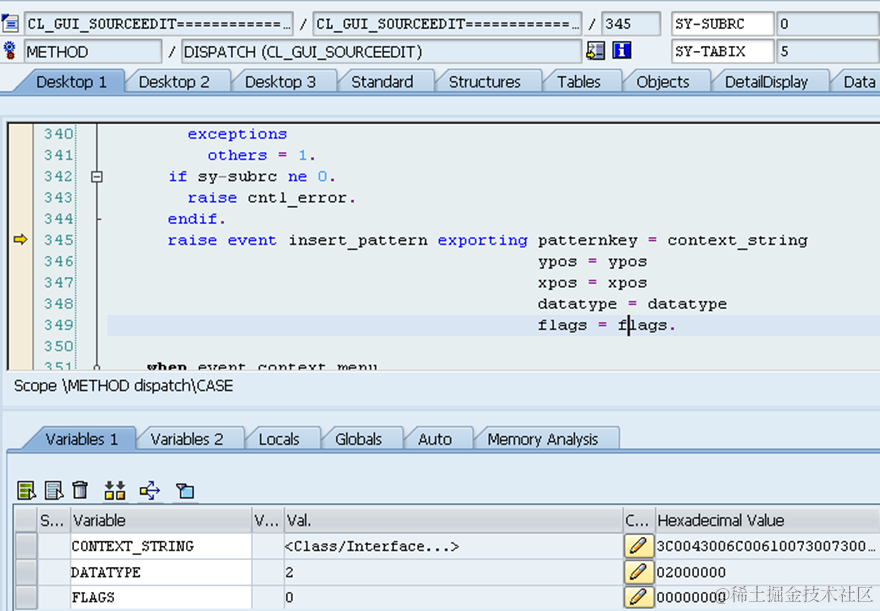880x611 pixels.
Task: Select the Variables 1 tab
Action: pos(81,439)
